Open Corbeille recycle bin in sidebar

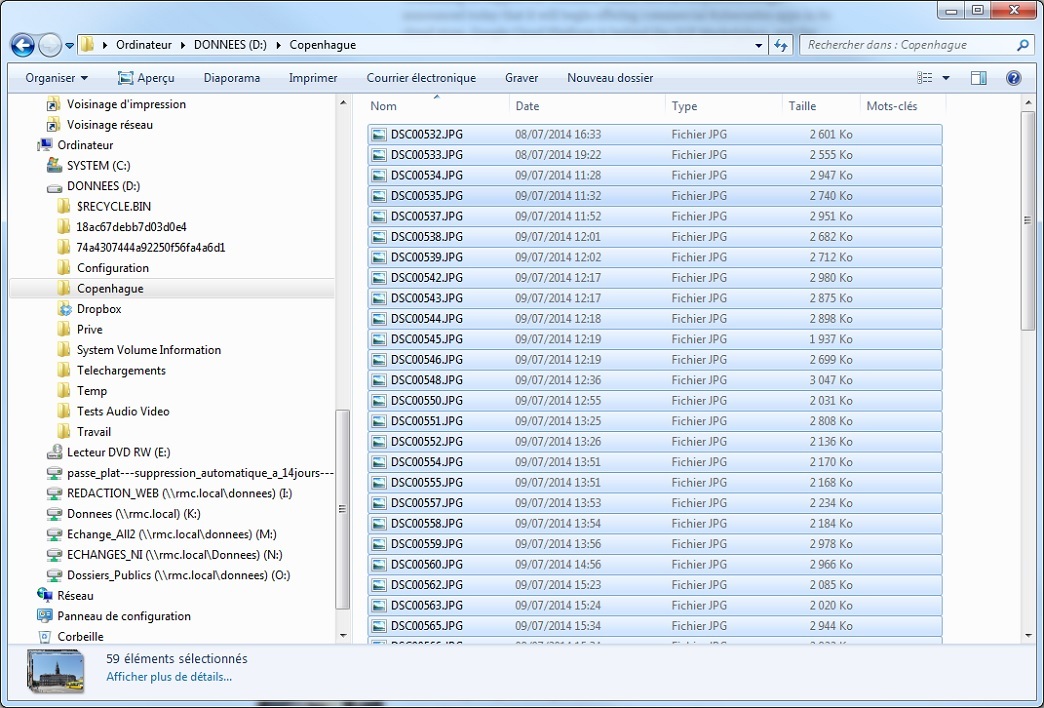80,636
